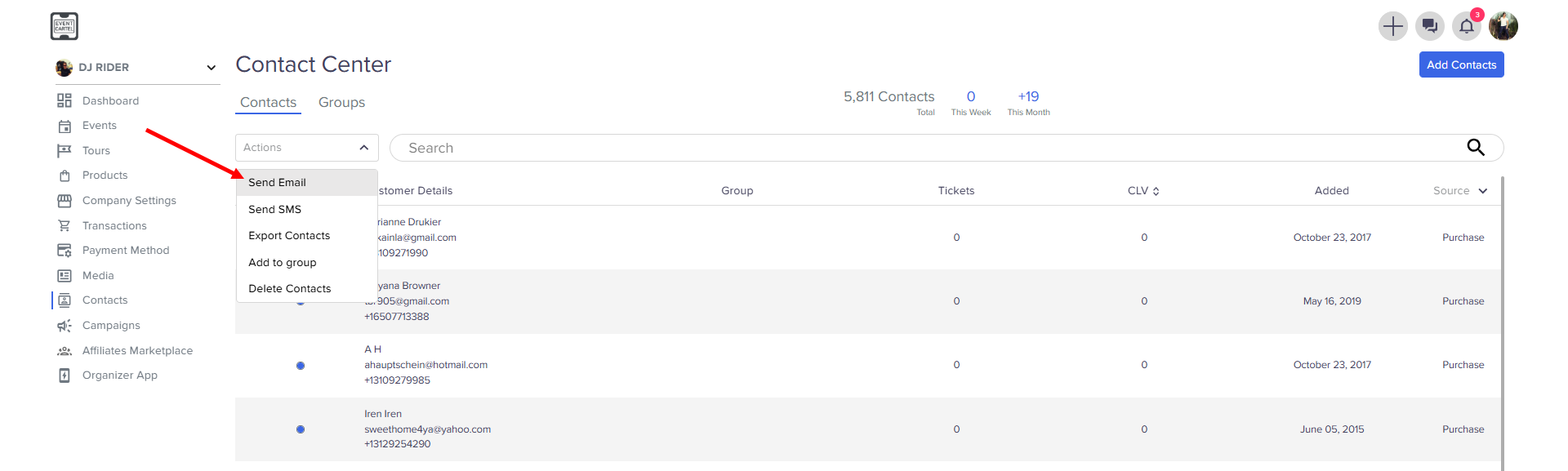Click the 5,811 Contacts total
The height and width of the screenshot is (471, 1568).
[889, 96]
